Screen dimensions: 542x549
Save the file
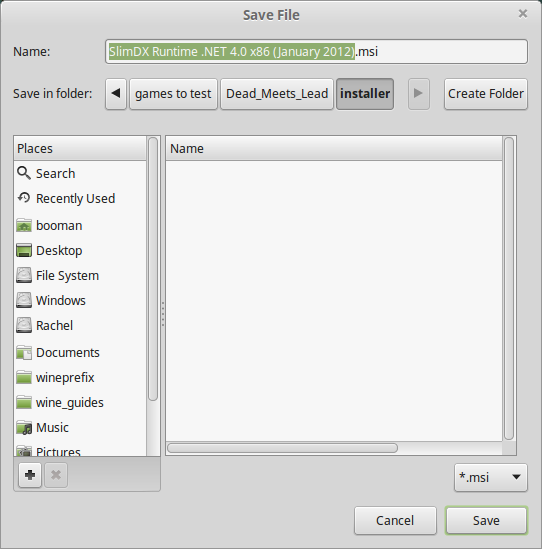click(486, 520)
